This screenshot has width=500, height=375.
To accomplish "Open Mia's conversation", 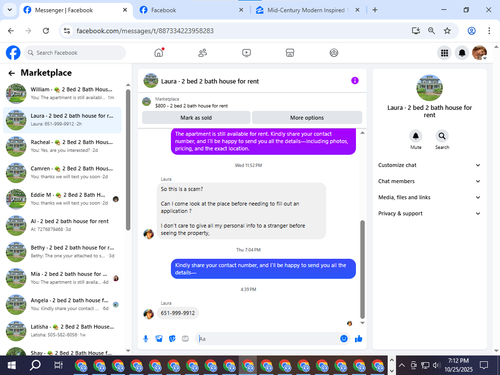I will click(62, 278).
